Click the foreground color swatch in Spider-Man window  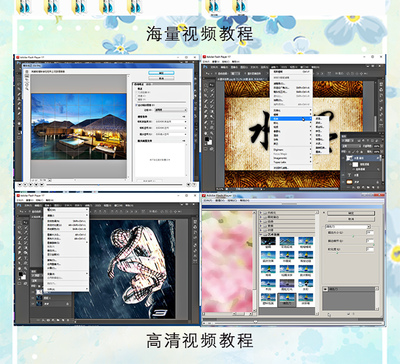[x=21, y=274]
